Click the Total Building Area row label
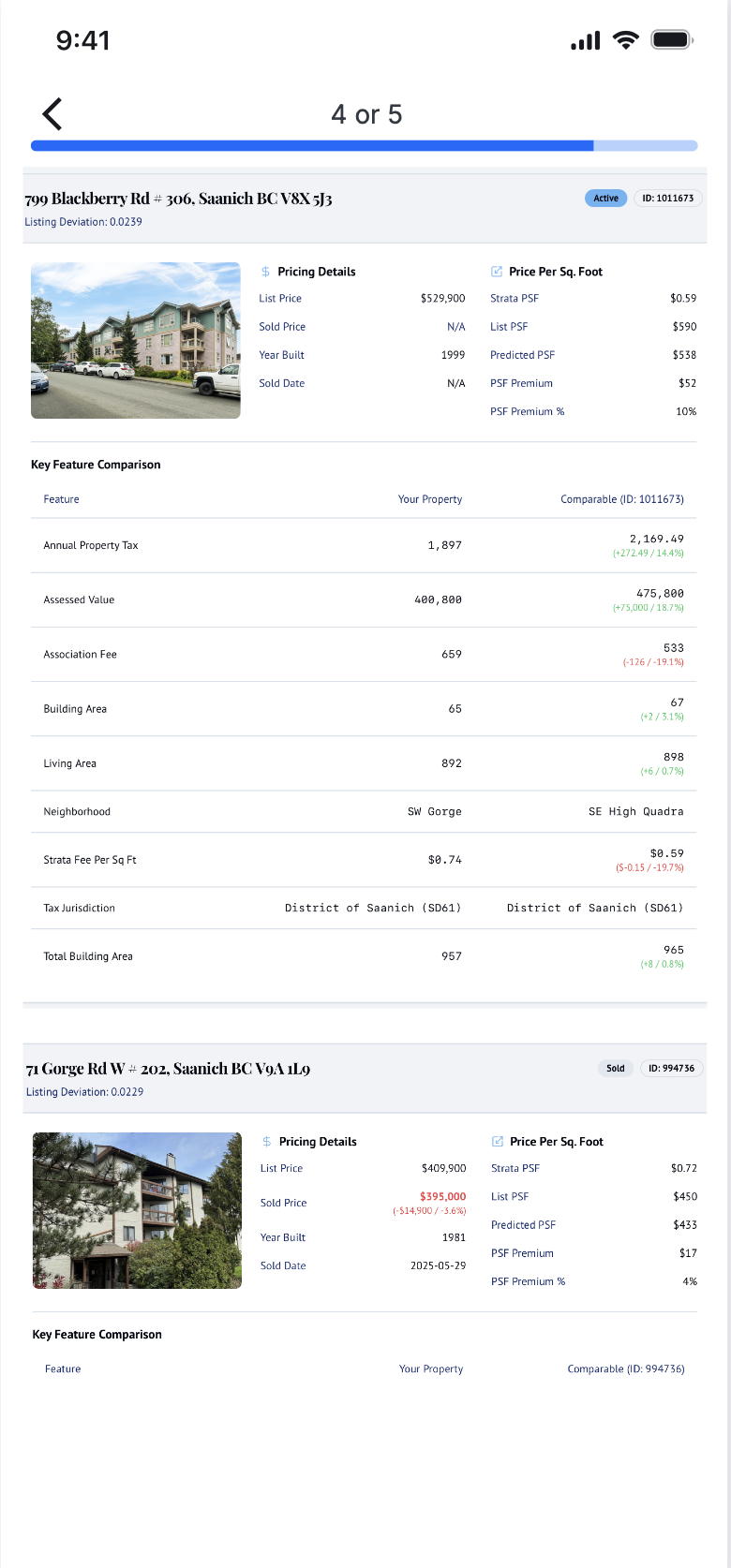Screen dimensions: 731x1568 (x=88, y=956)
